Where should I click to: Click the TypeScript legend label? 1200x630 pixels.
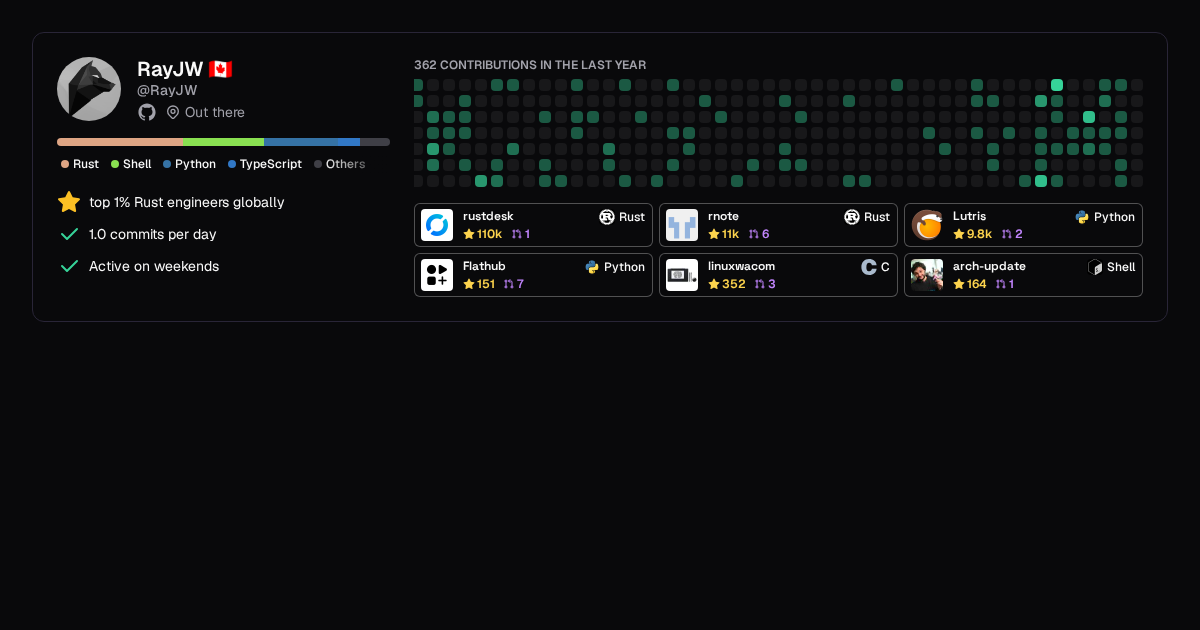(x=270, y=164)
